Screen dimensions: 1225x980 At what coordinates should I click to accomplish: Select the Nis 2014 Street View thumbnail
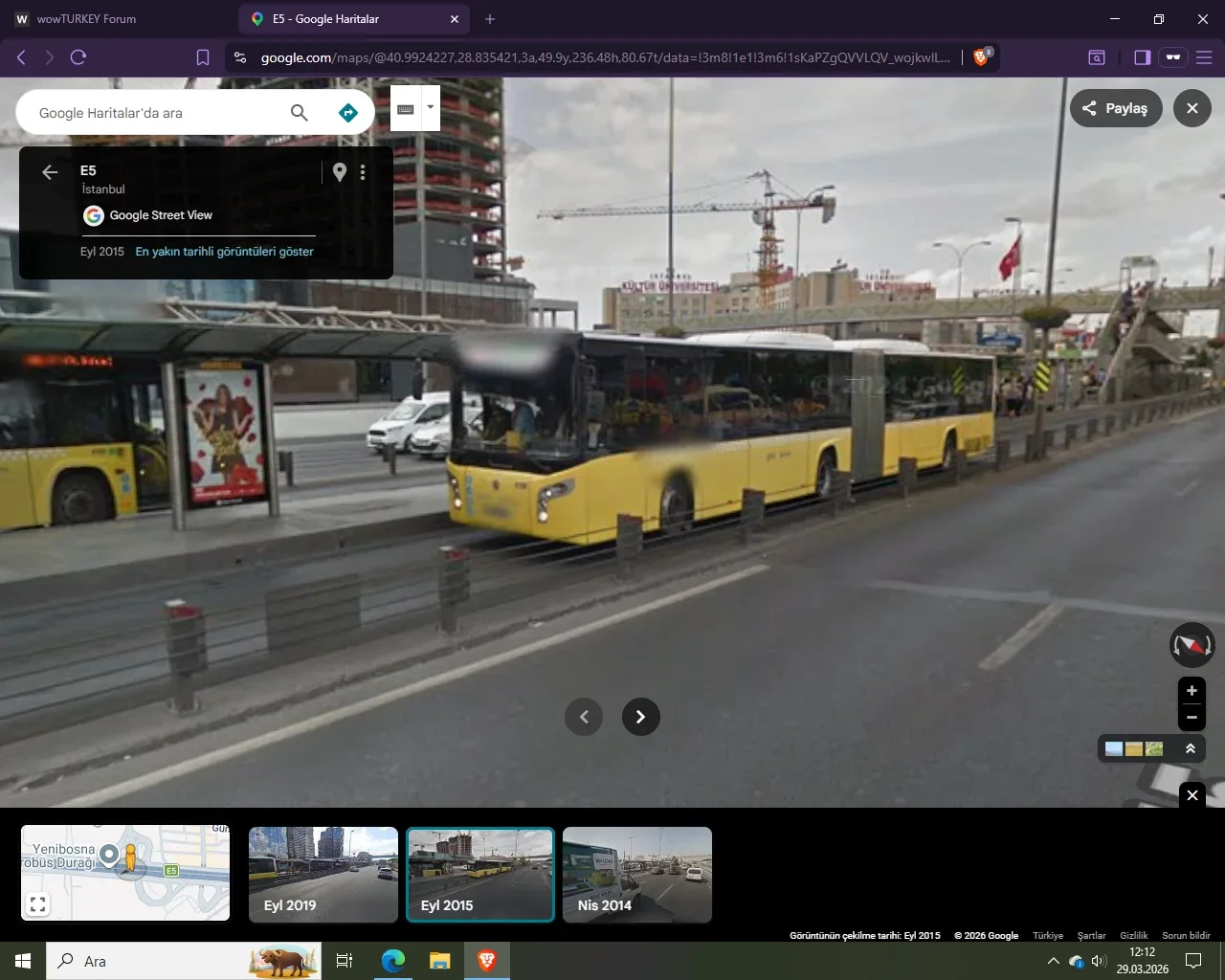pyautogui.click(x=637, y=874)
